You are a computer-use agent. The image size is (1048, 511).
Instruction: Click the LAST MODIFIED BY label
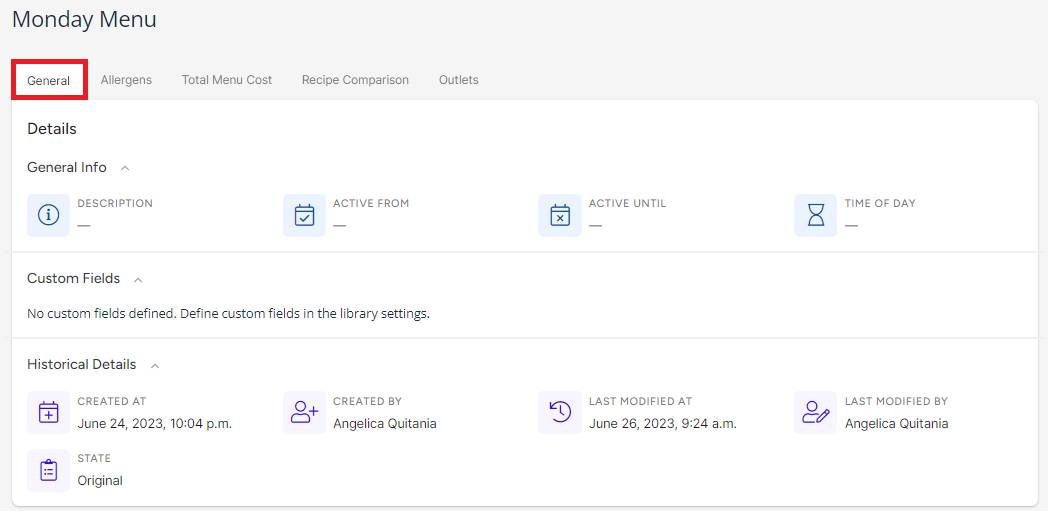pos(896,401)
